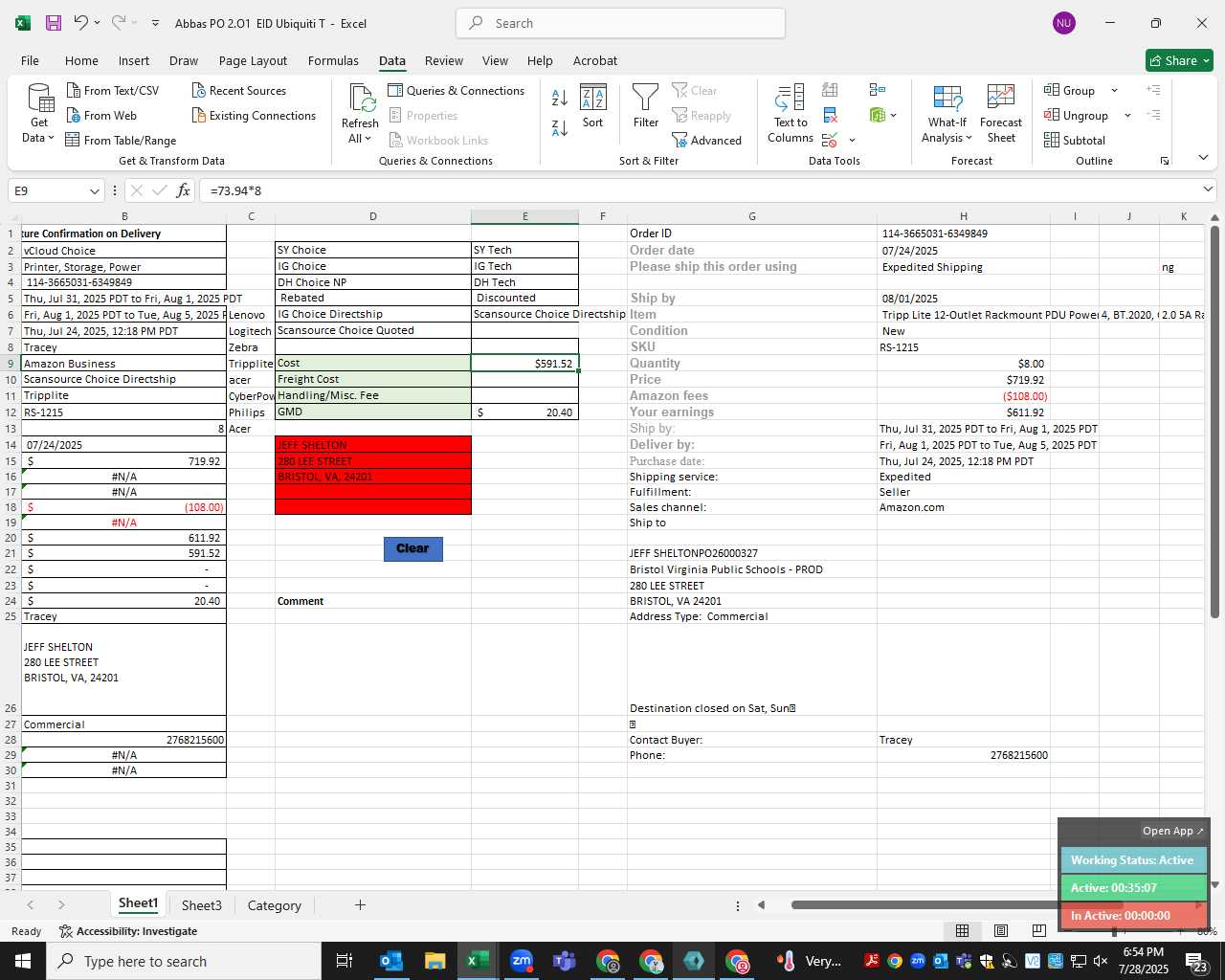Open the Review tab
This screenshot has width=1225, height=980.
click(444, 60)
